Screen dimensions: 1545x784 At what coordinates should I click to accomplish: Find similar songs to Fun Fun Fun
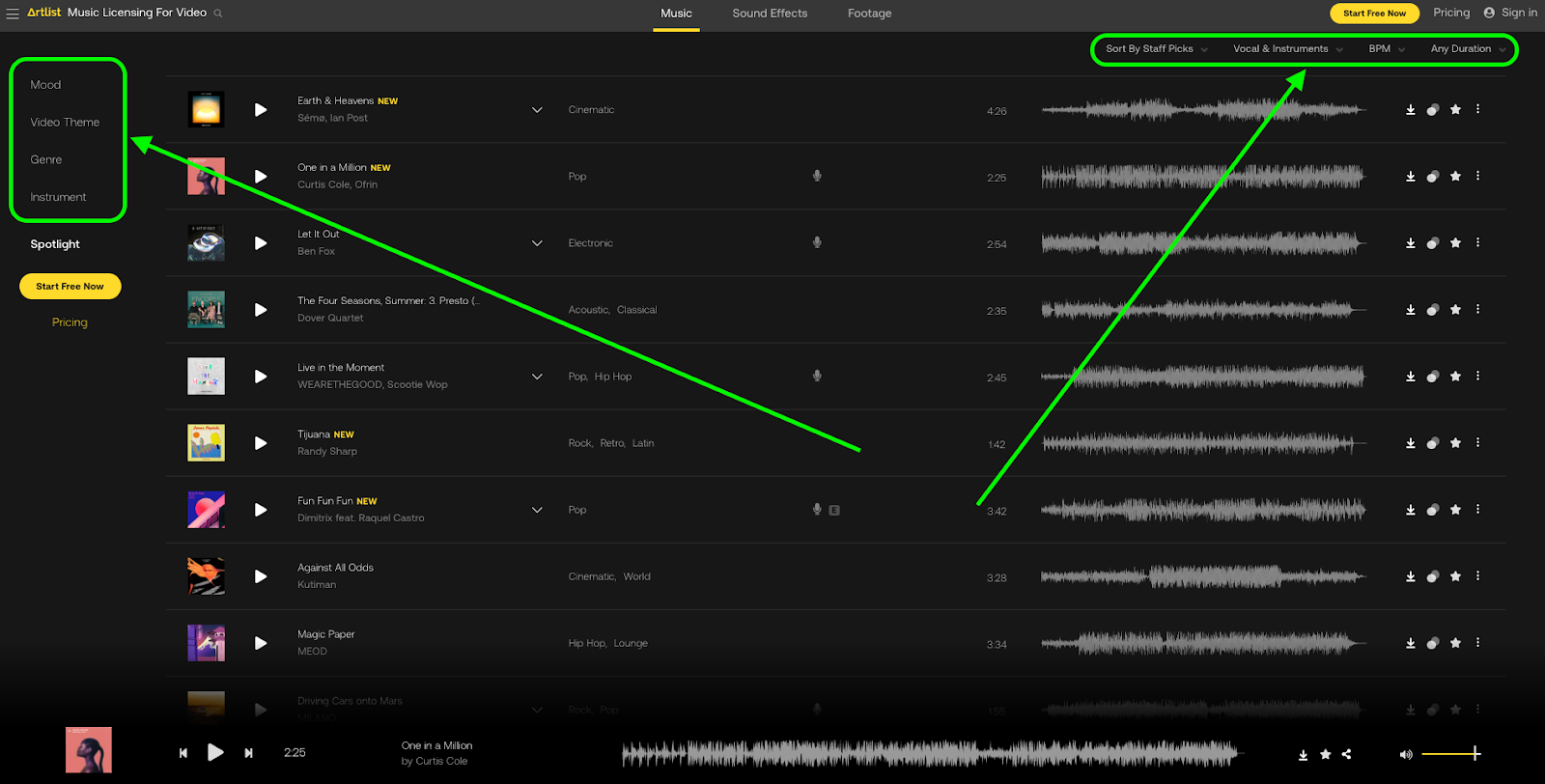tap(1433, 510)
